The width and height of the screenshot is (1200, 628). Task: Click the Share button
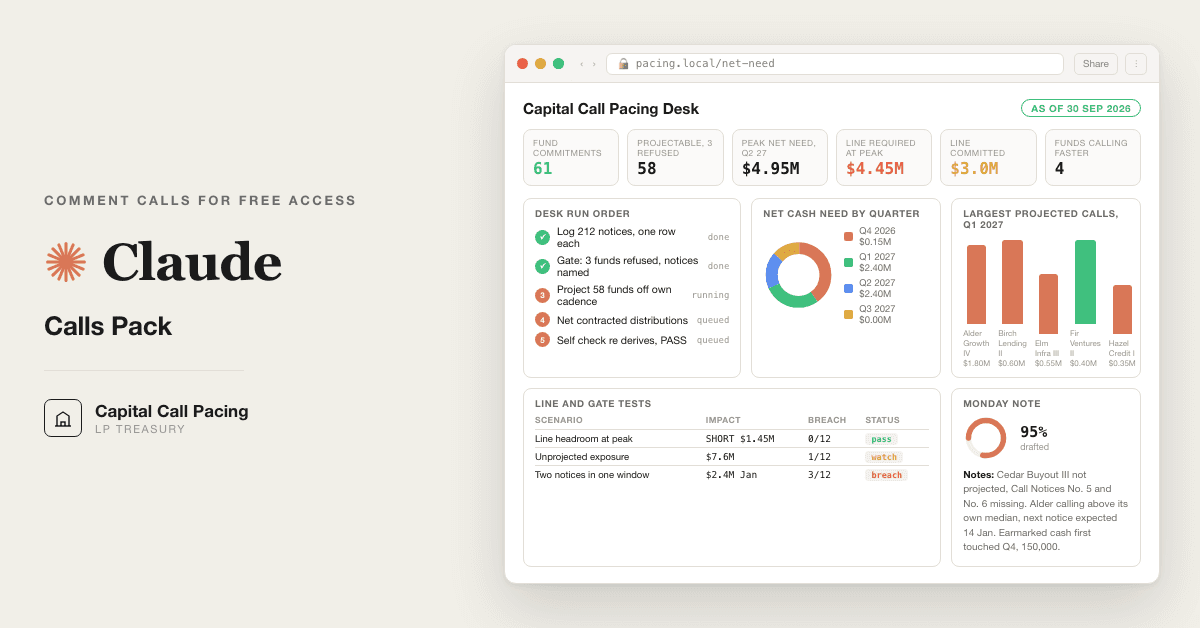[x=1096, y=64]
